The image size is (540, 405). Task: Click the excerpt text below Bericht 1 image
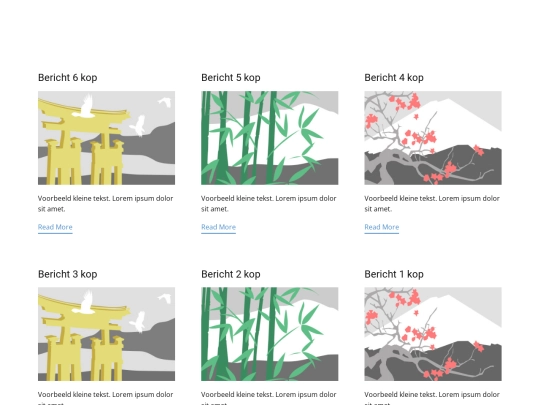[x=432, y=398]
